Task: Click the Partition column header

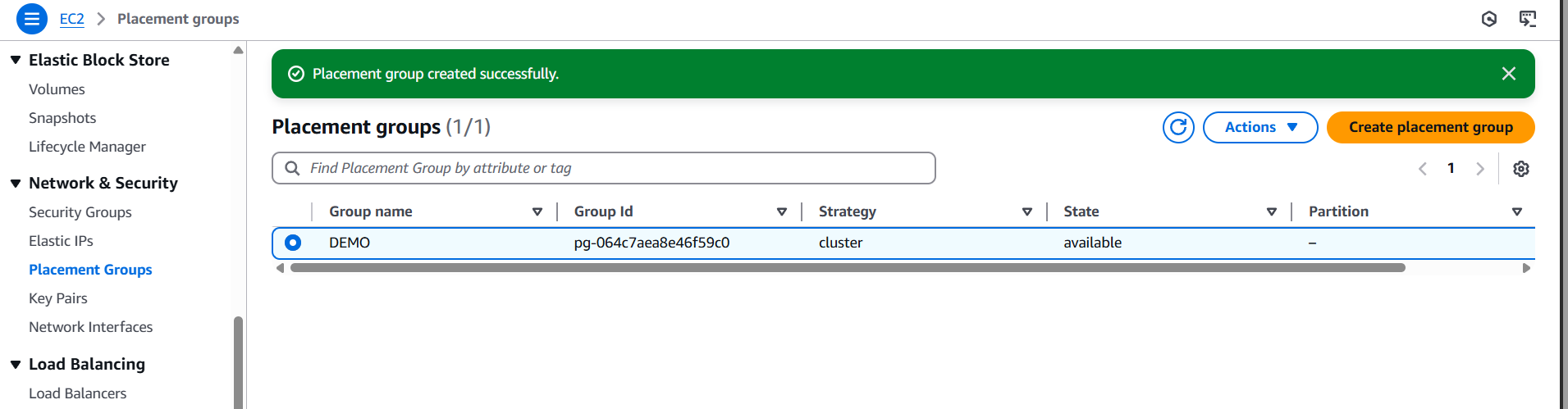Action: [1338, 211]
